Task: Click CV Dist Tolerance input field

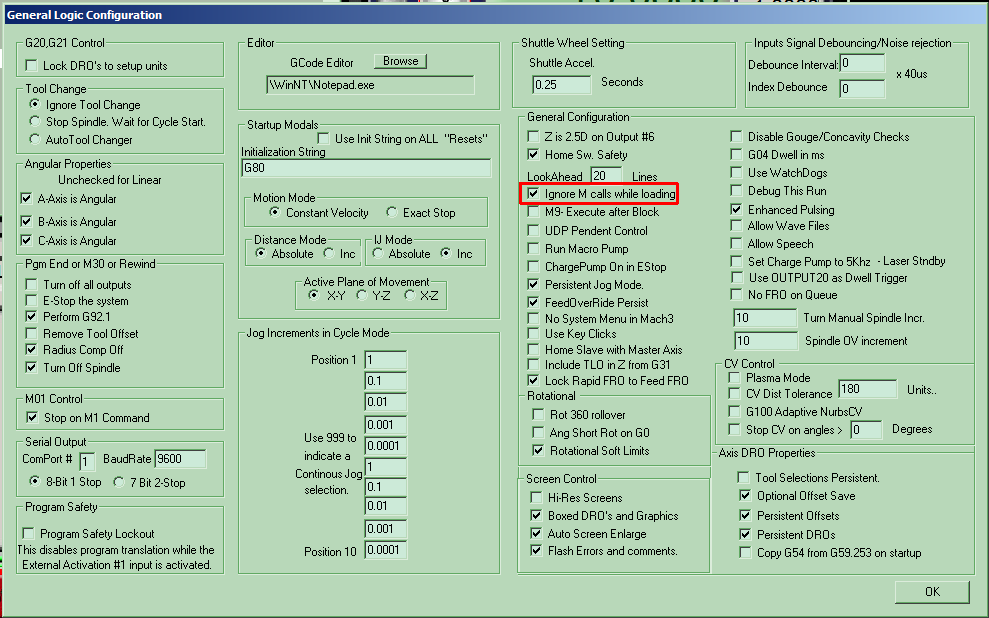Action: click(x=866, y=389)
